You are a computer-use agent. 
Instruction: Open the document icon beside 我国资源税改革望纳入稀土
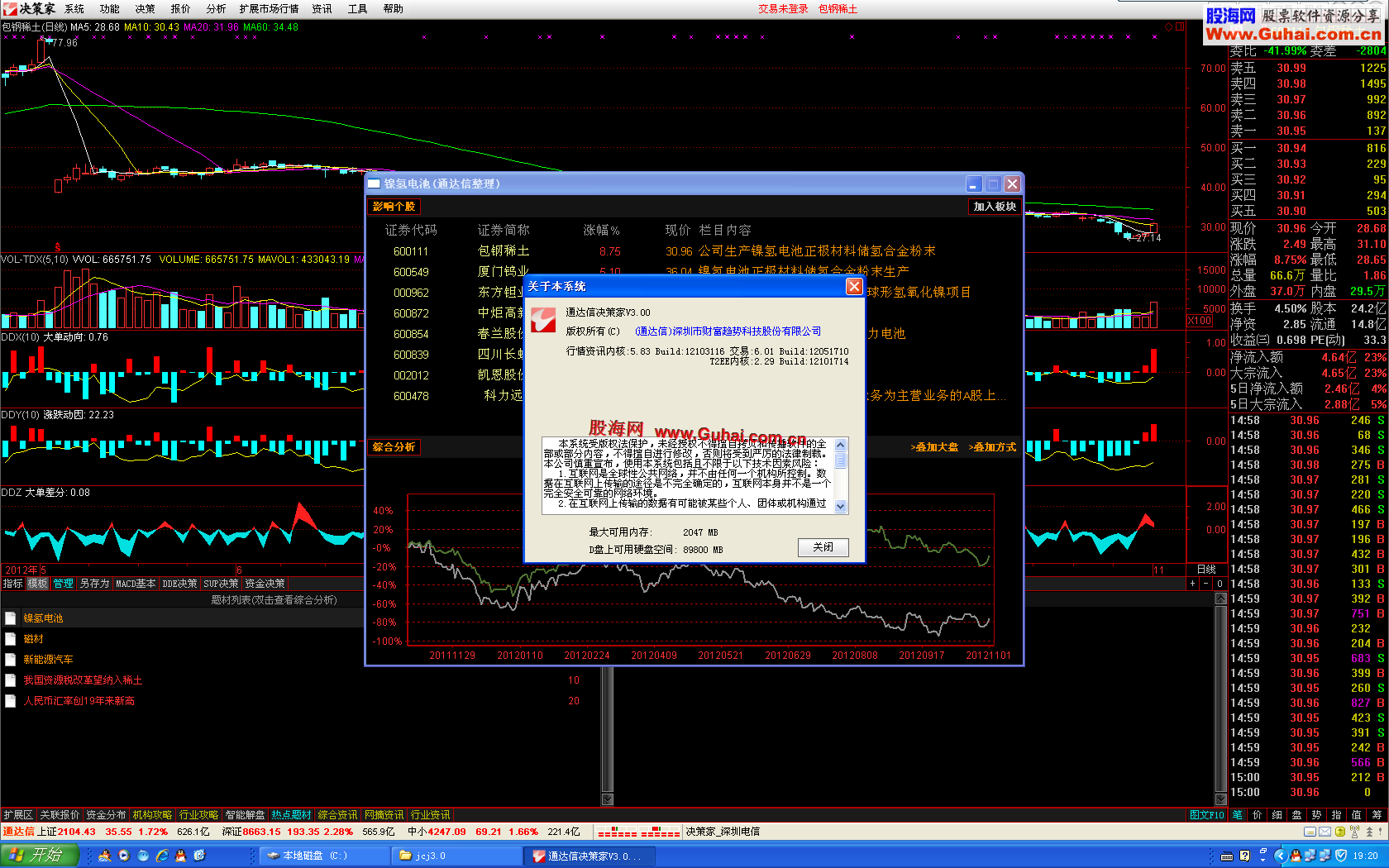11,680
